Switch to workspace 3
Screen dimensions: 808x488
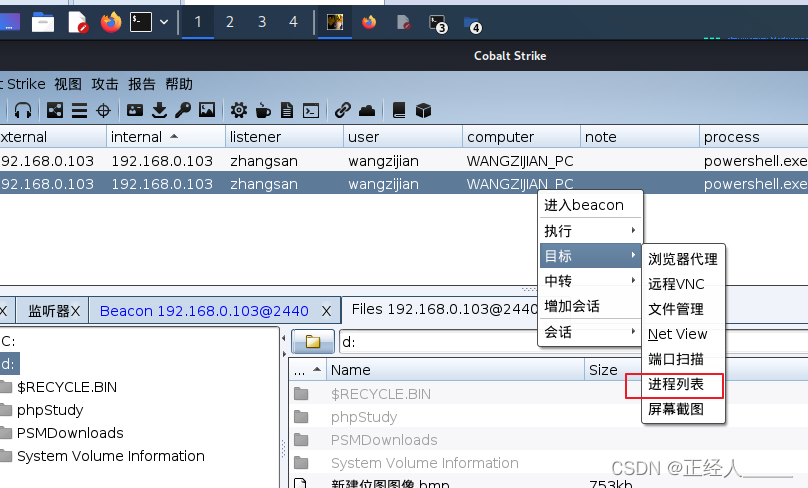(x=262, y=22)
